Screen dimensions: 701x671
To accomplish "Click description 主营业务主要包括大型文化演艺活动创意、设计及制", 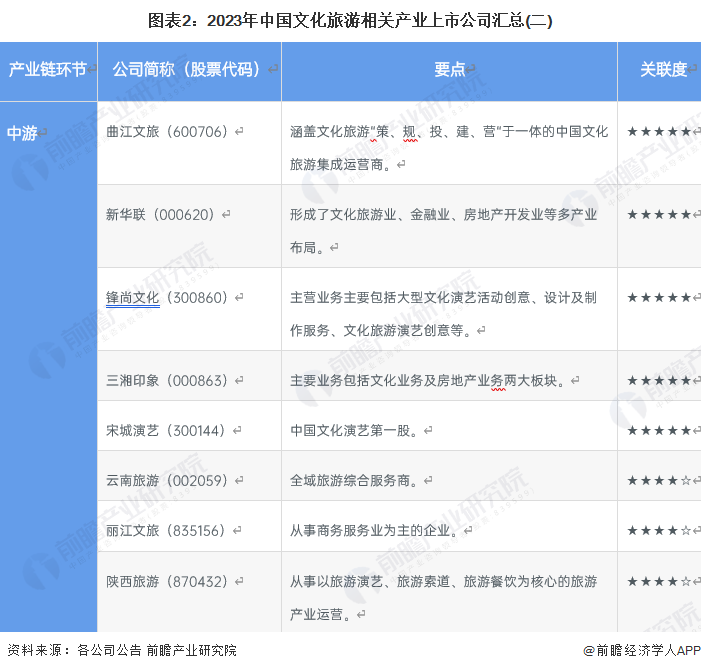I will [x=443, y=298].
